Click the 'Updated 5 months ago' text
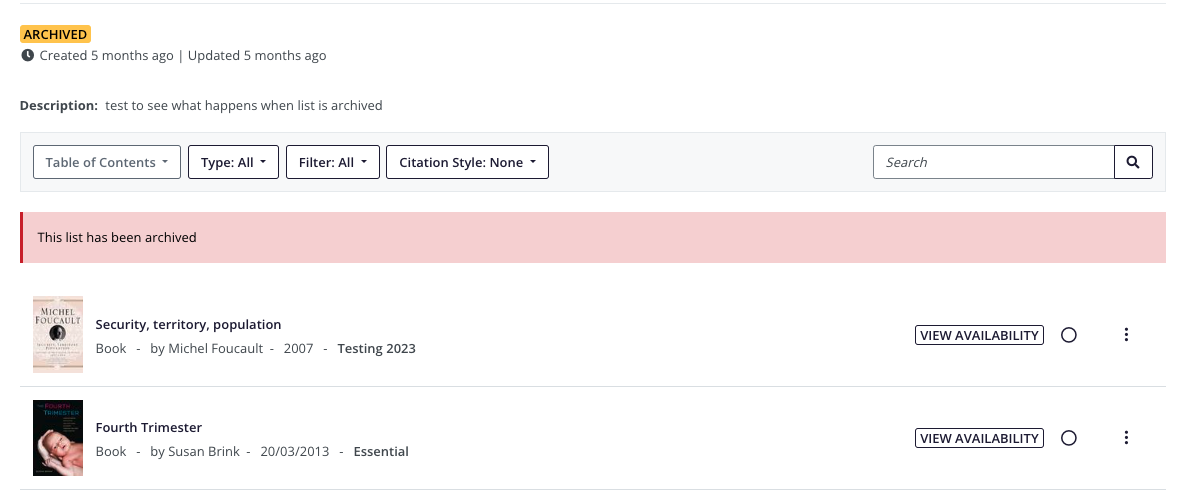This screenshot has width=1195, height=490. coord(257,56)
